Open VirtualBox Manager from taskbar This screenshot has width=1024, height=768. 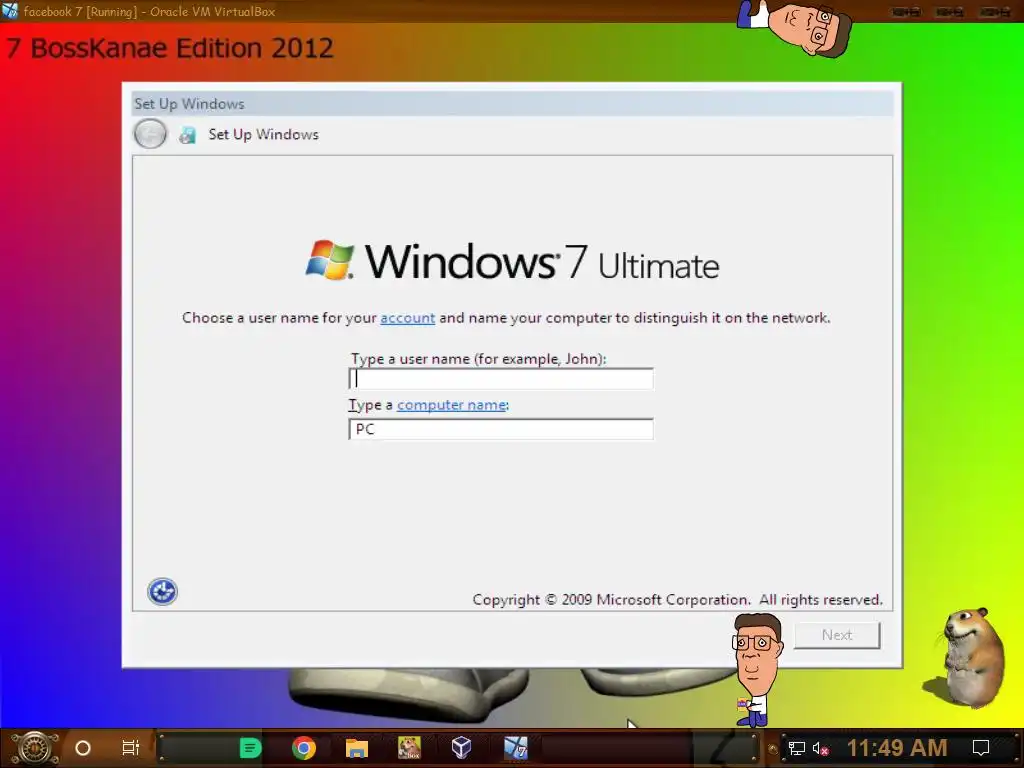(x=462, y=748)
